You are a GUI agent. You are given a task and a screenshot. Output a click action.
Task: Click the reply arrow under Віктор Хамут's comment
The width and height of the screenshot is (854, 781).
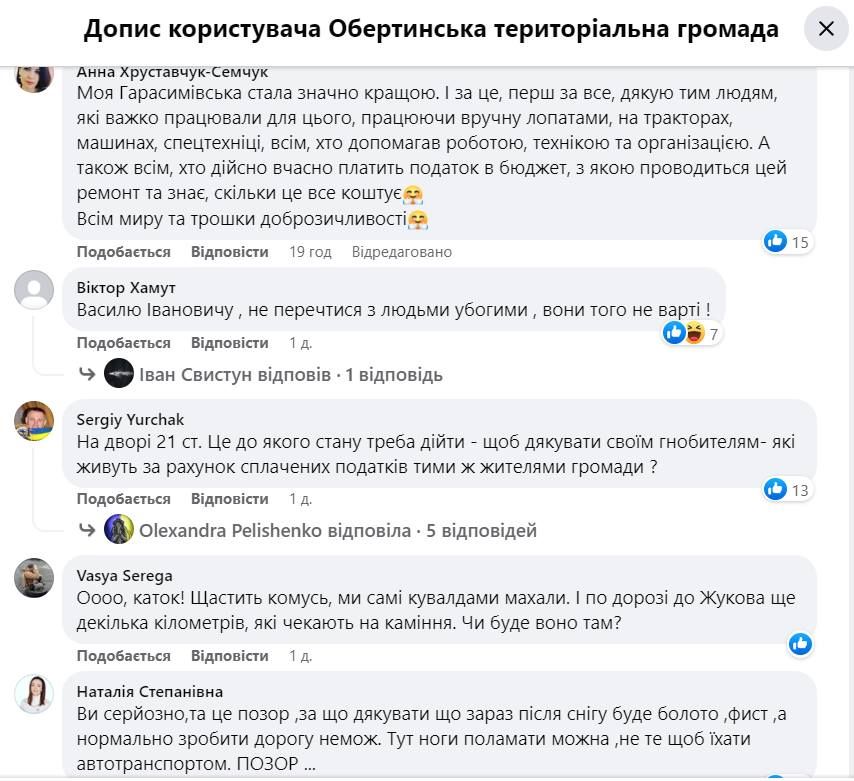pos(88,373)
